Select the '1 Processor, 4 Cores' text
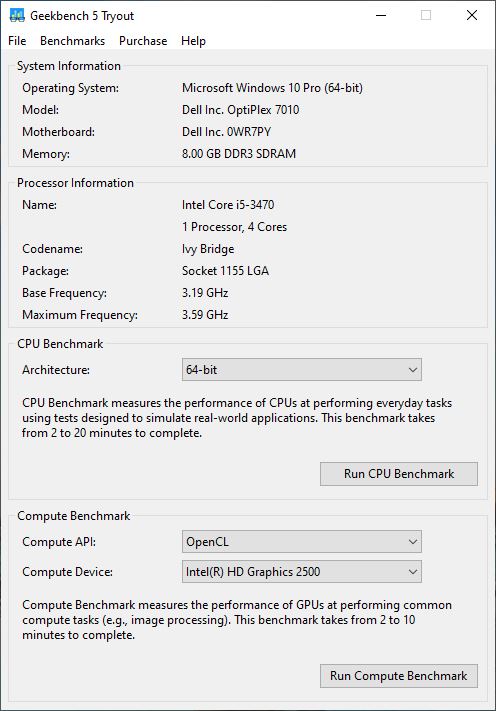The width and height of the screenshot is (496, 711). pyautogui.click(x=234, y=227)
